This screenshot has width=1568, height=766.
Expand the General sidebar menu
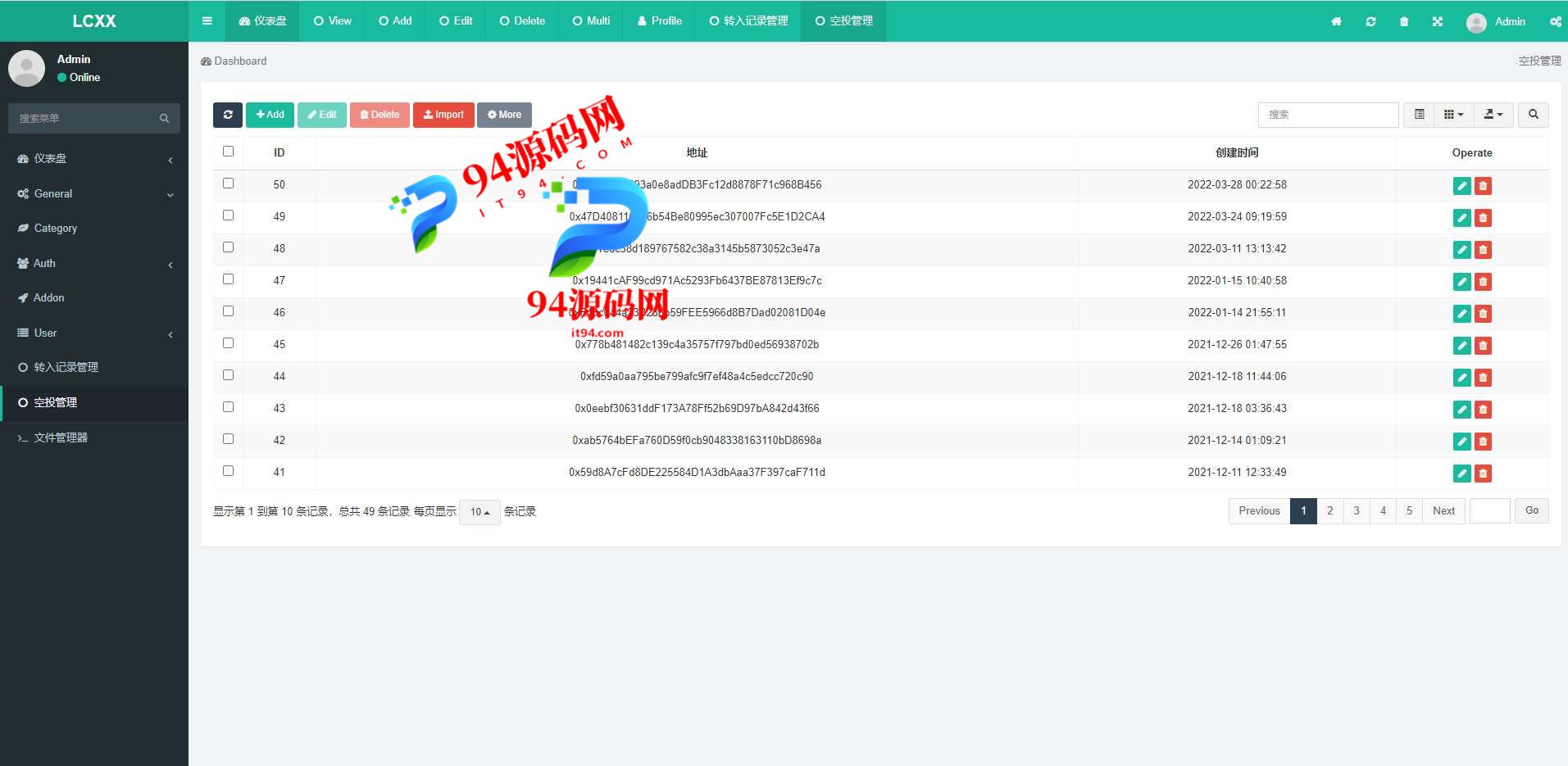(x=94, y=194)
